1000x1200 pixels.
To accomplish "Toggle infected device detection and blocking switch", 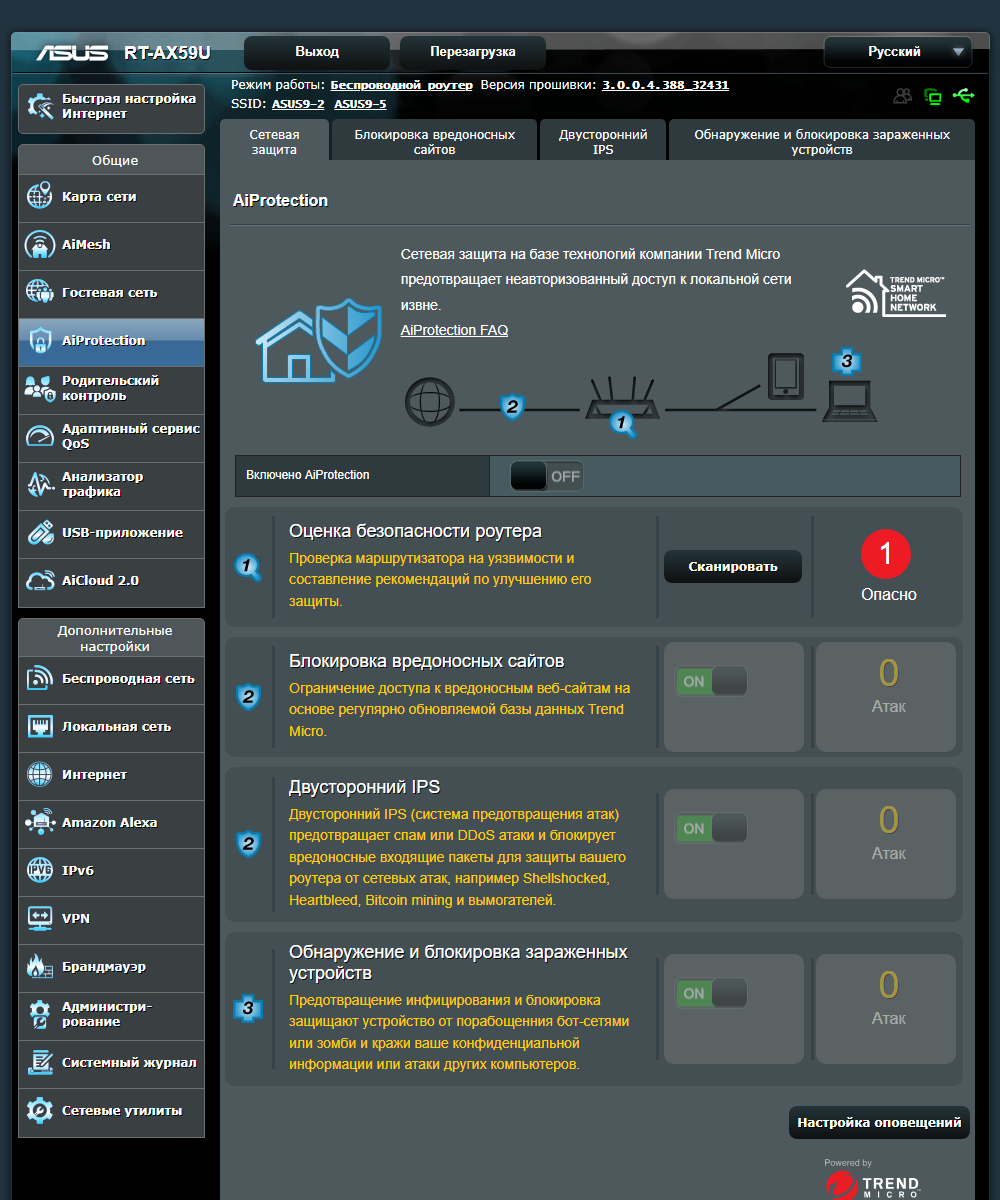I will [x=712, y=993].
